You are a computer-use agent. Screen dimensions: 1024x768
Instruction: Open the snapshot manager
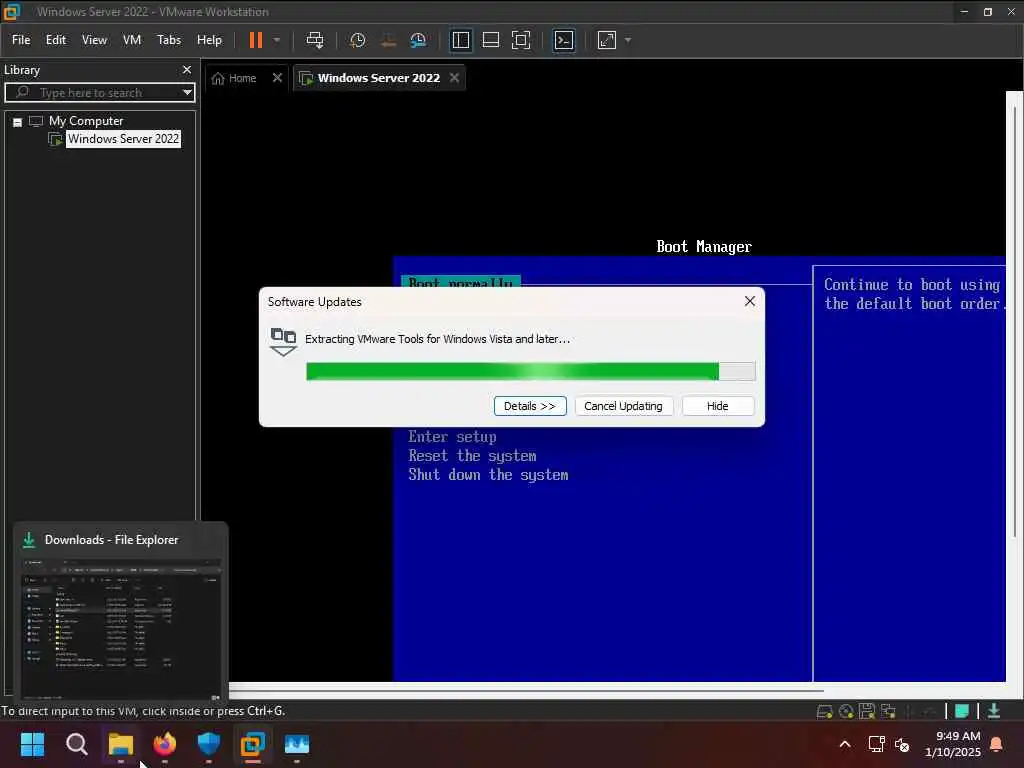pos(418,40)
